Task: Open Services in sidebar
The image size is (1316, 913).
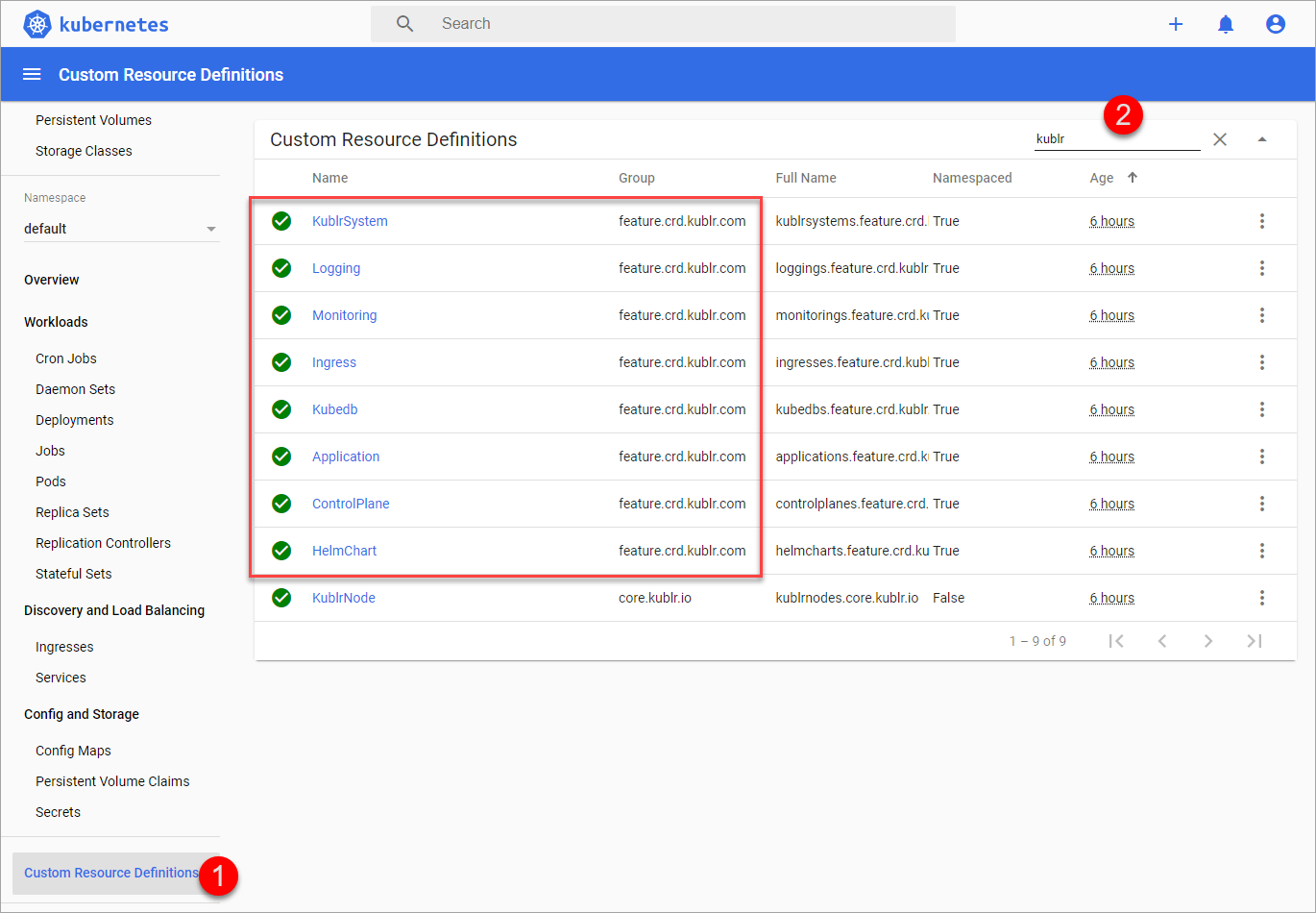Action: [x=61, y=678]
